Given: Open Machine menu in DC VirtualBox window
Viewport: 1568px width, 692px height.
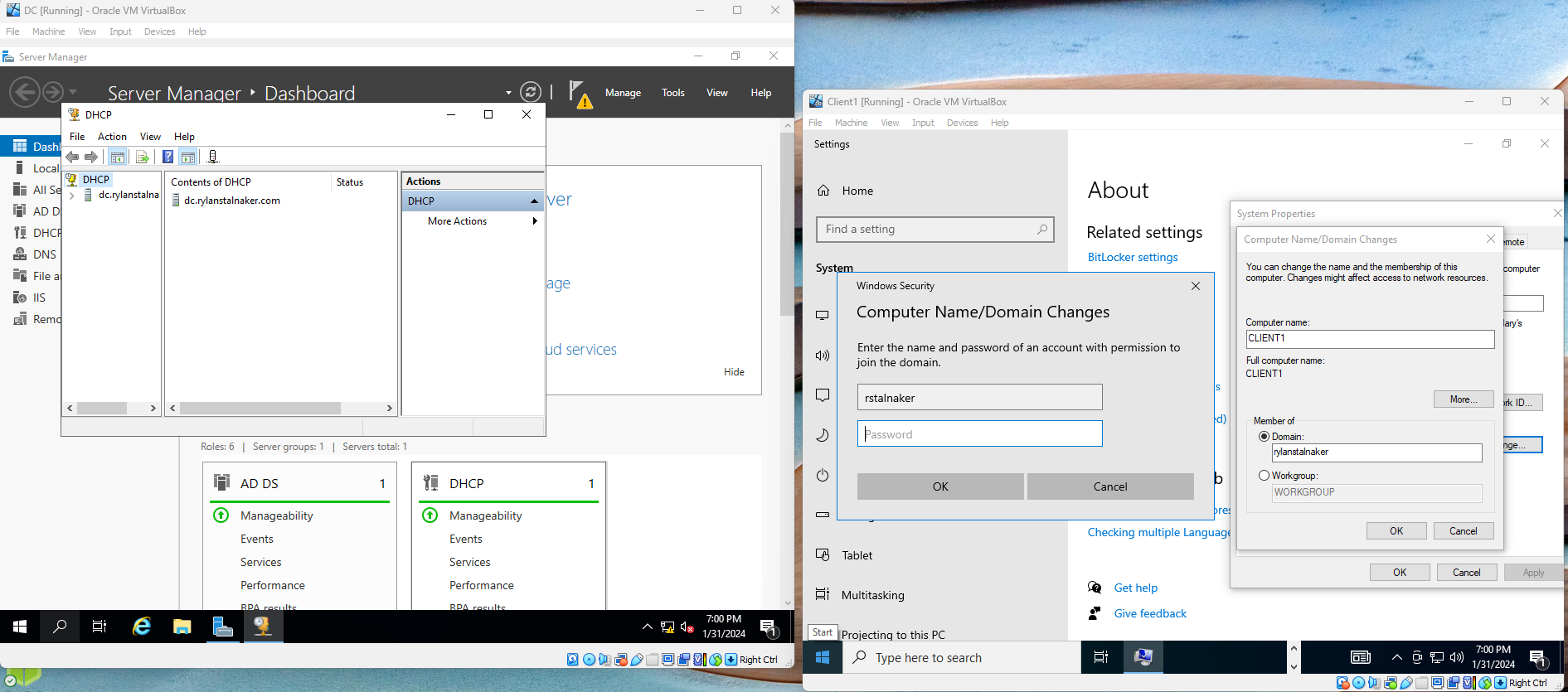Looking at the screenshot, I should click(x=48, y=31).
